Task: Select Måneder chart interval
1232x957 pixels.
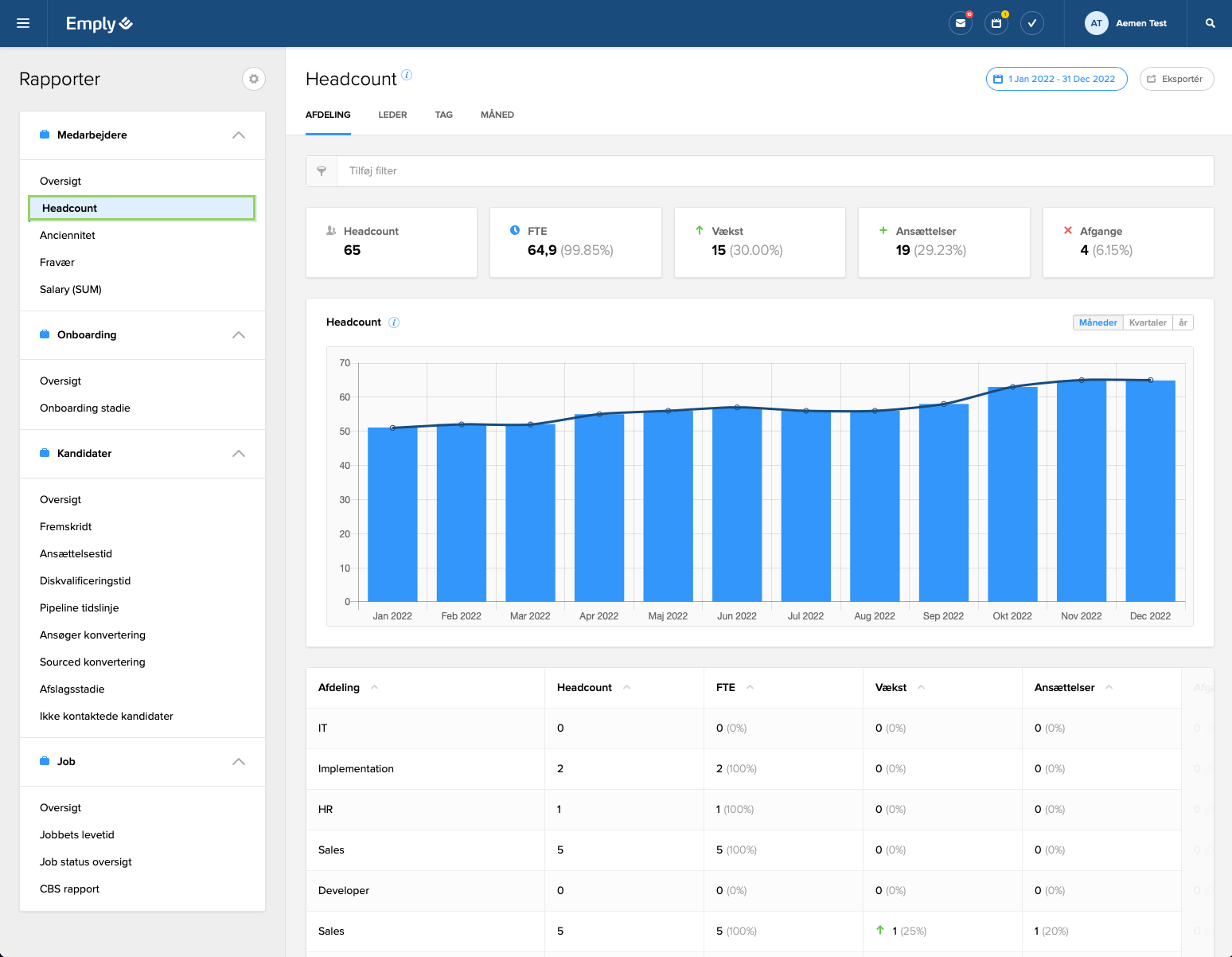Action: 1097,322
